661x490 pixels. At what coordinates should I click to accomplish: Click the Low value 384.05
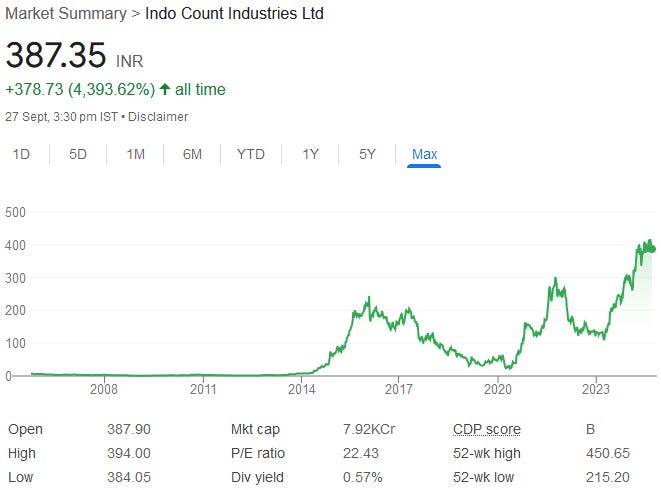pyautogui.click(x=129, y=477)
